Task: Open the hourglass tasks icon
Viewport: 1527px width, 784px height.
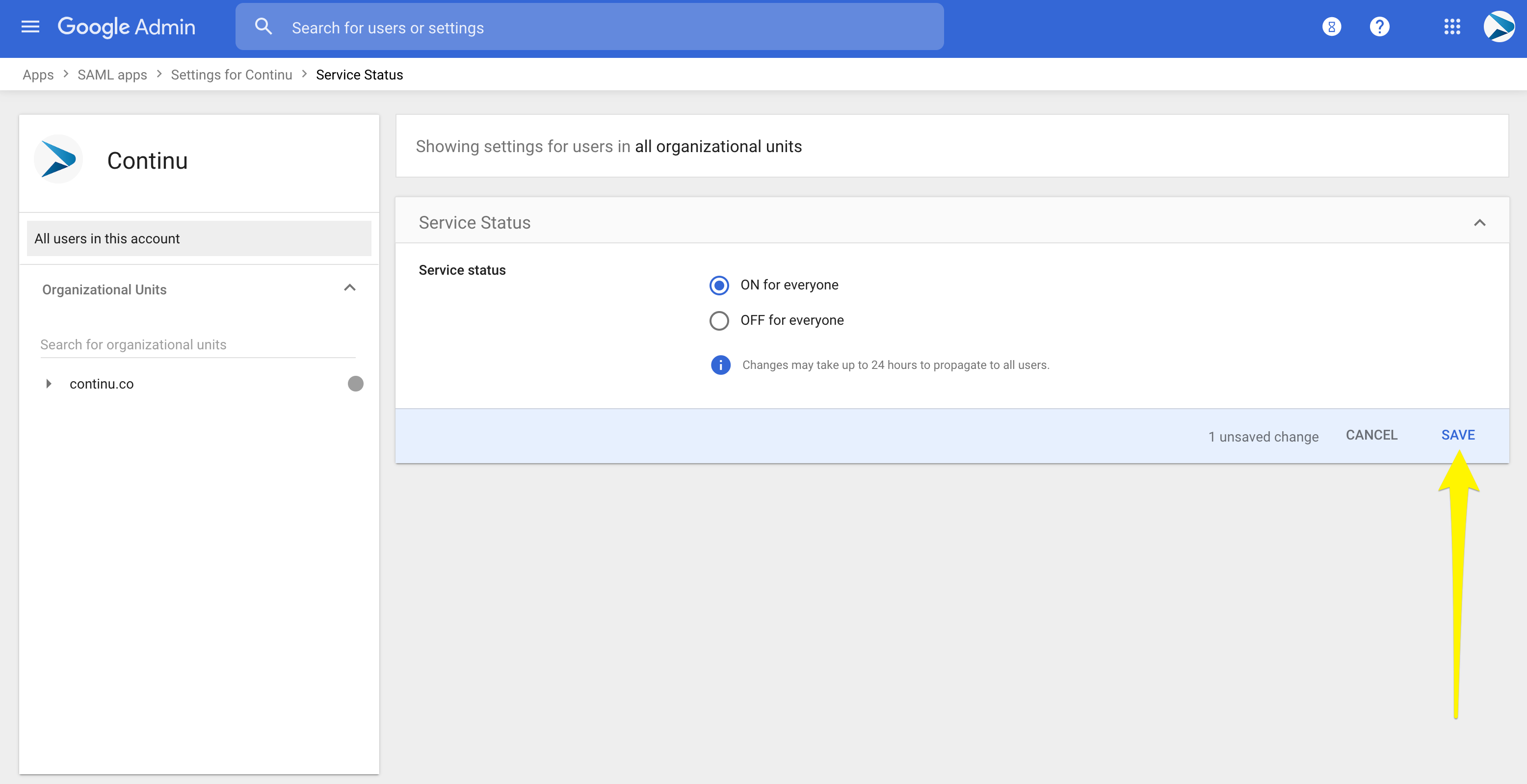Action: coord(1331,26)
